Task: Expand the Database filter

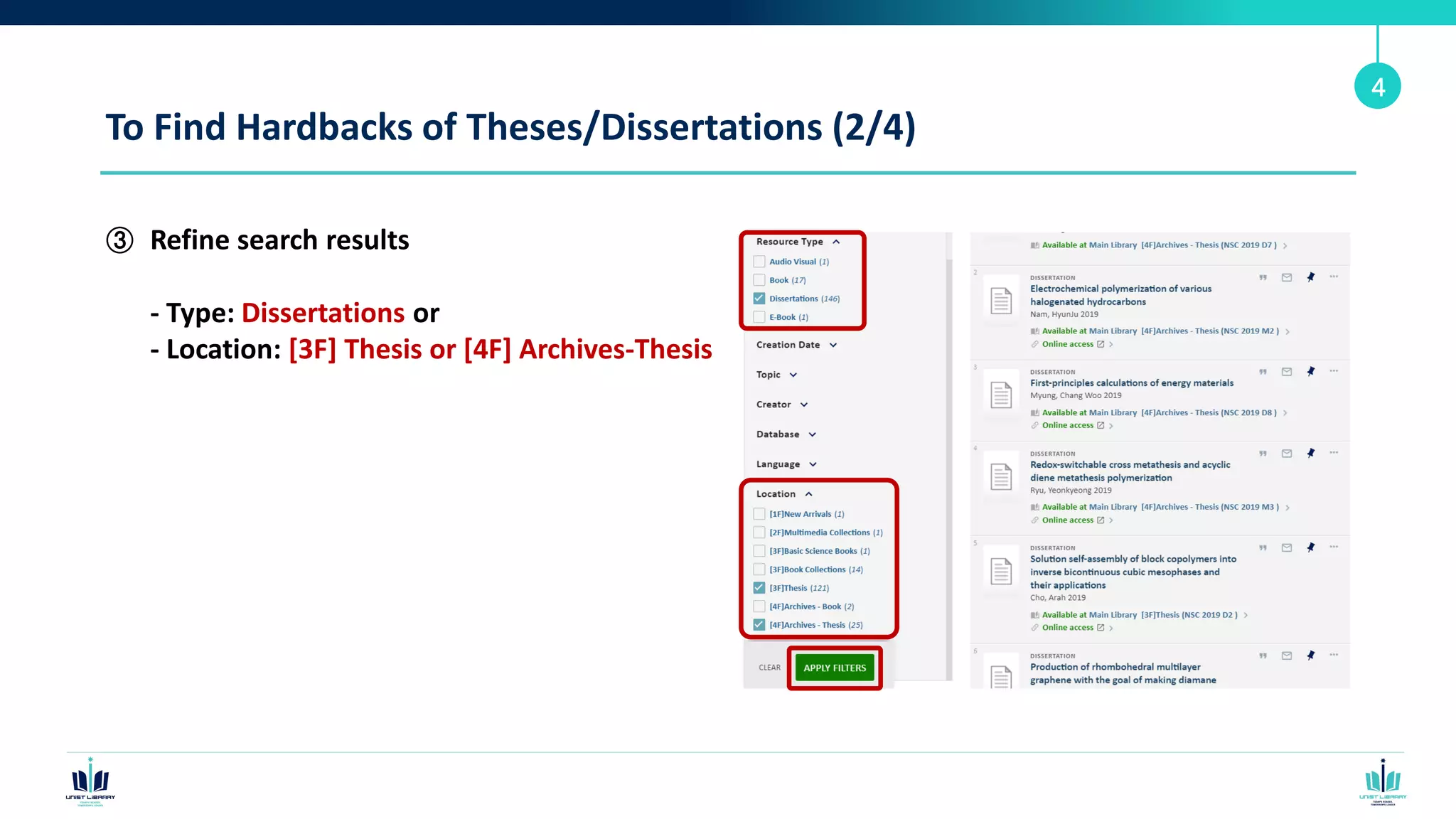Action: 813,434
